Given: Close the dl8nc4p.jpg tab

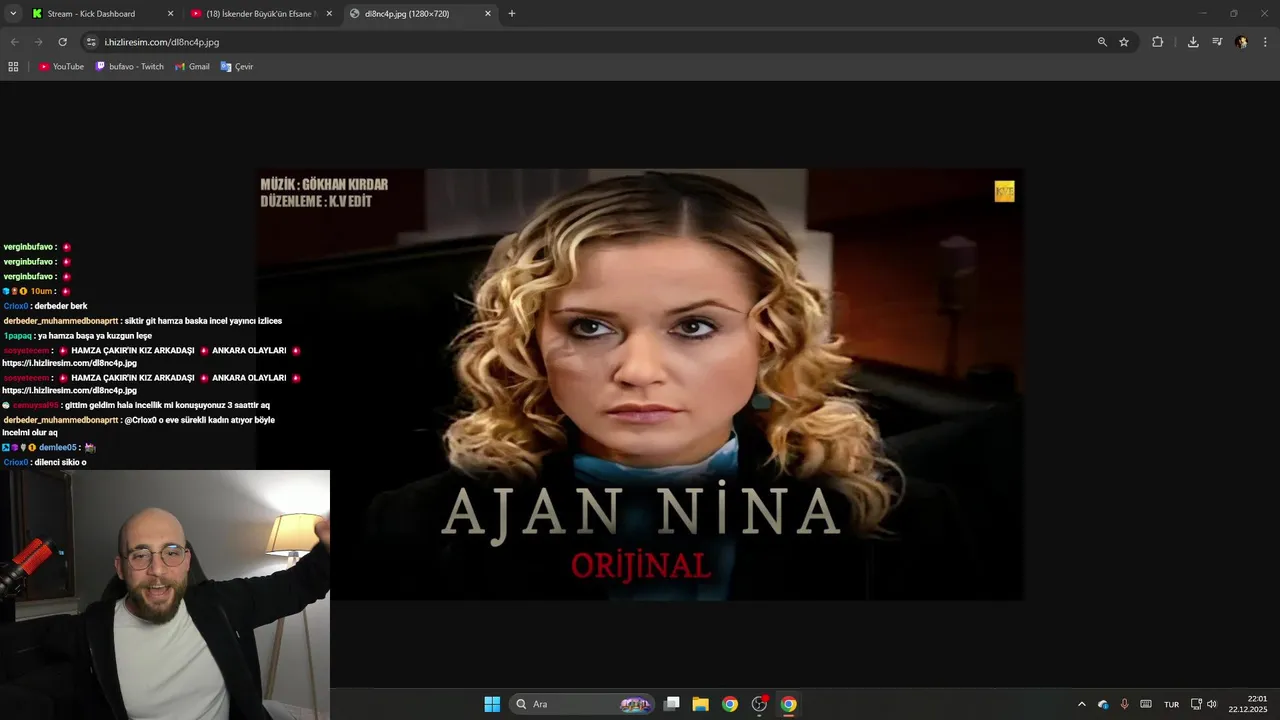Looking at the screenshot, I should (488, 14).
